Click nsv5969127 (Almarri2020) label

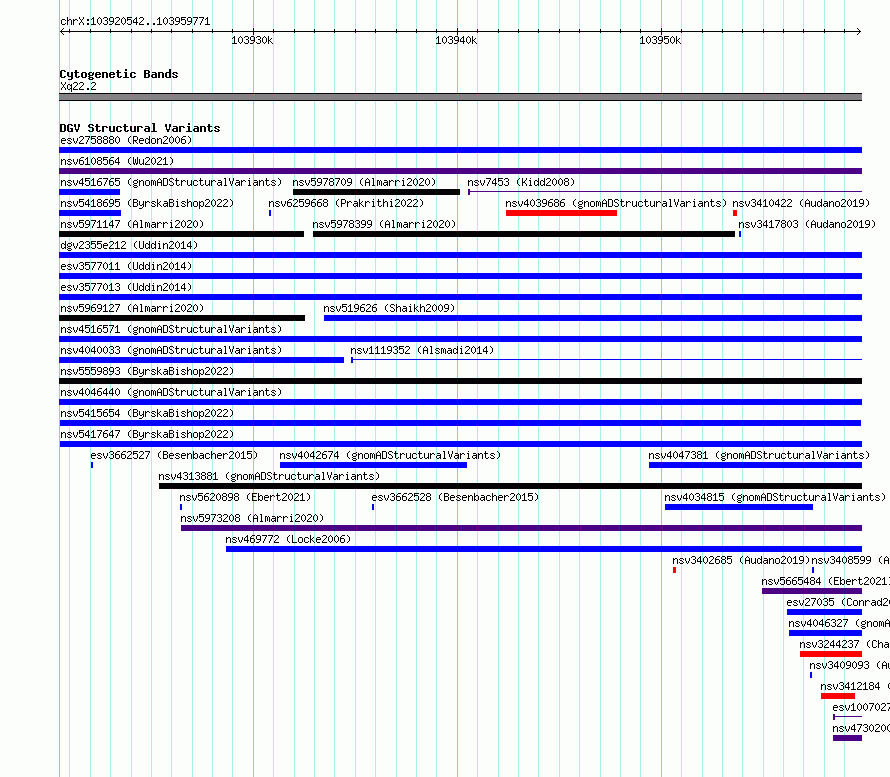click(x=132, y=308)
